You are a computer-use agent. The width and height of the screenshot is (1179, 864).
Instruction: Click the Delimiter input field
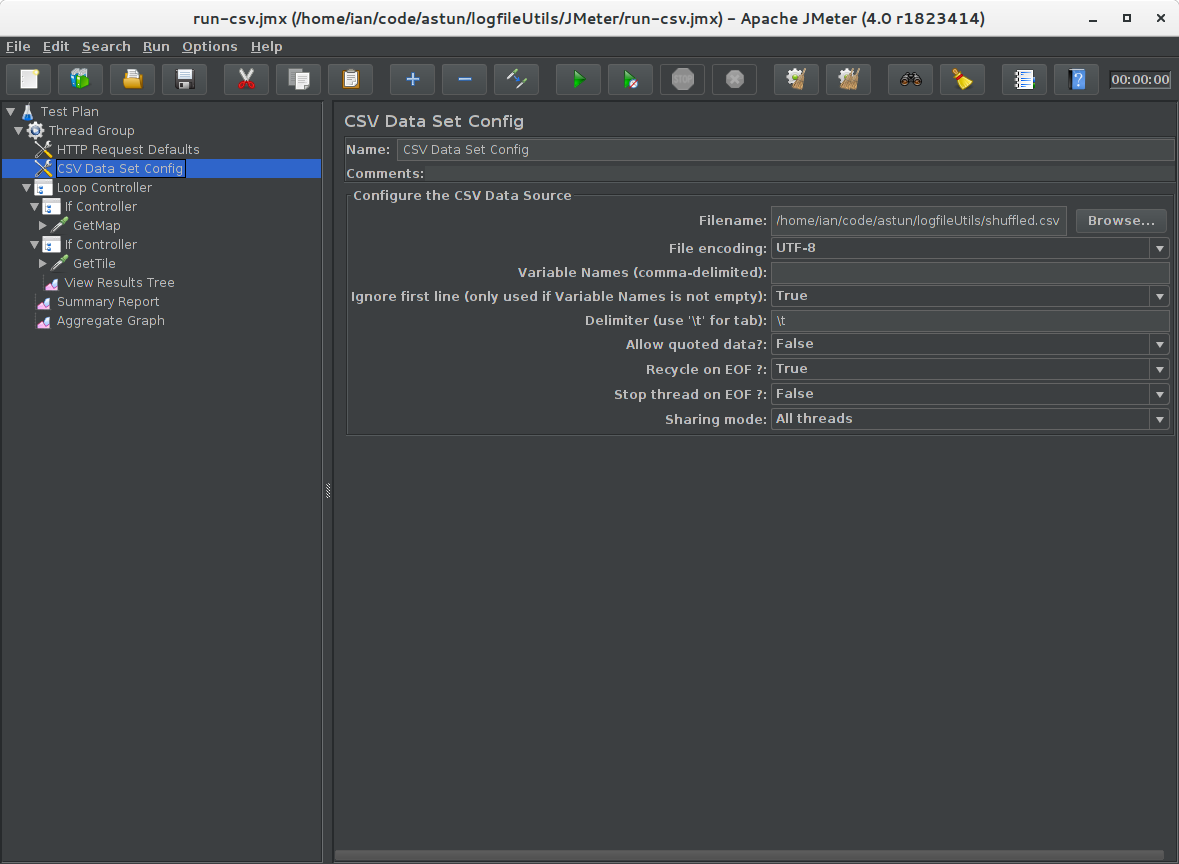(x=970, y=320)
